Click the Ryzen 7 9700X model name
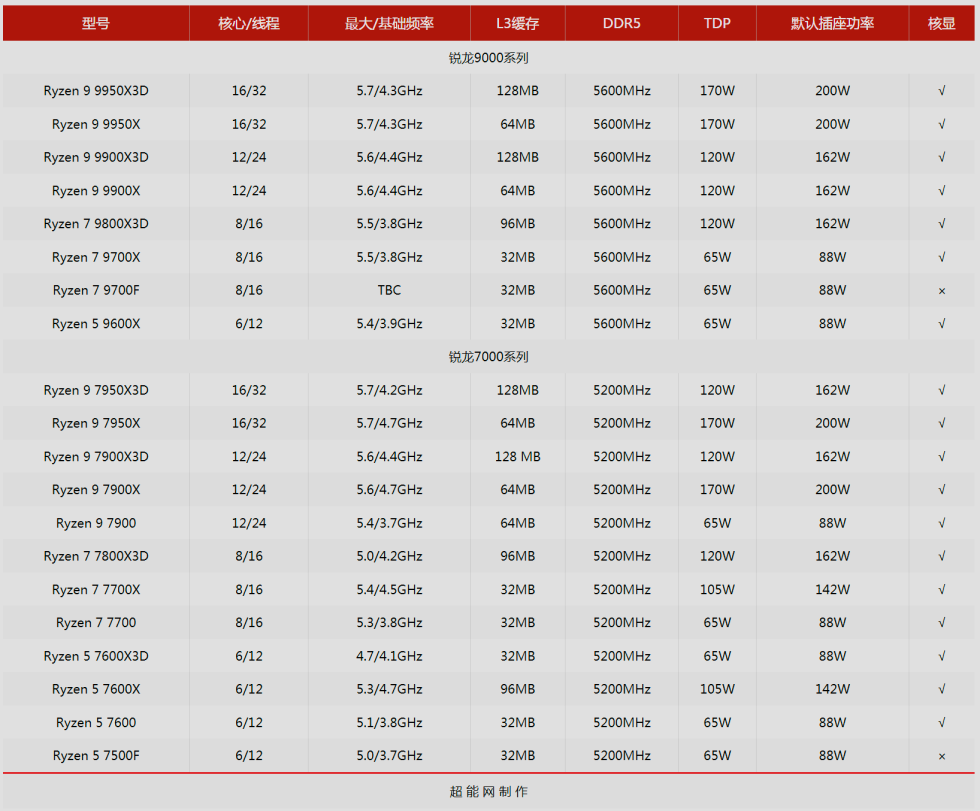 coord(96,257)
